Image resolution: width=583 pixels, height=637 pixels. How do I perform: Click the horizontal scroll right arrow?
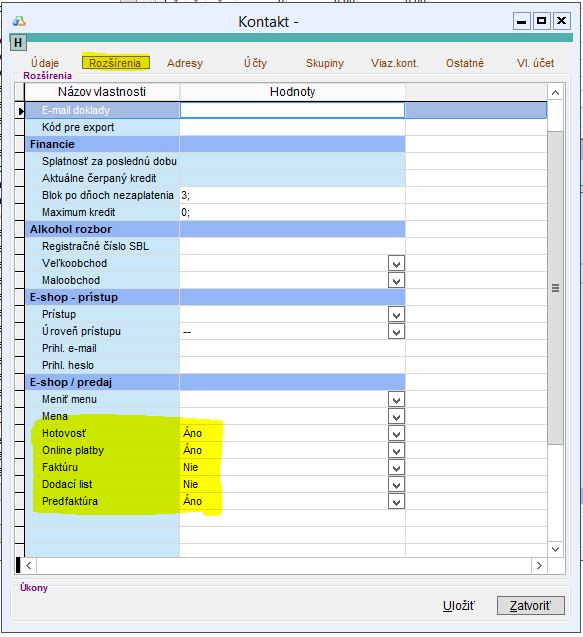pos(539,566)
